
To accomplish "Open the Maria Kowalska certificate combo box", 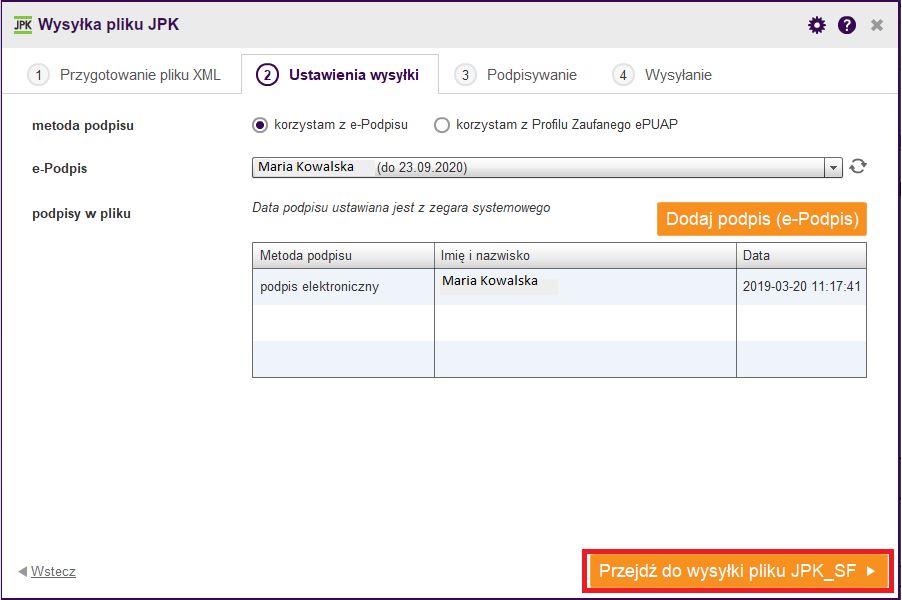I will tap(547, 167).
